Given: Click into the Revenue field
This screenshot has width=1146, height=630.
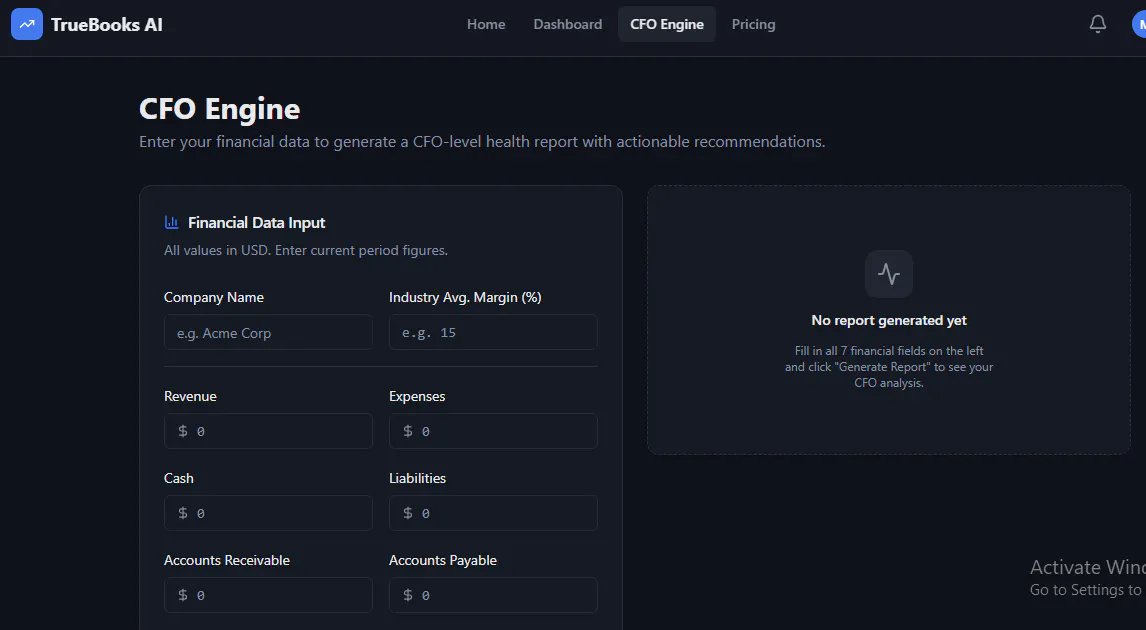Looking at the screenshot, I should 268,431.
